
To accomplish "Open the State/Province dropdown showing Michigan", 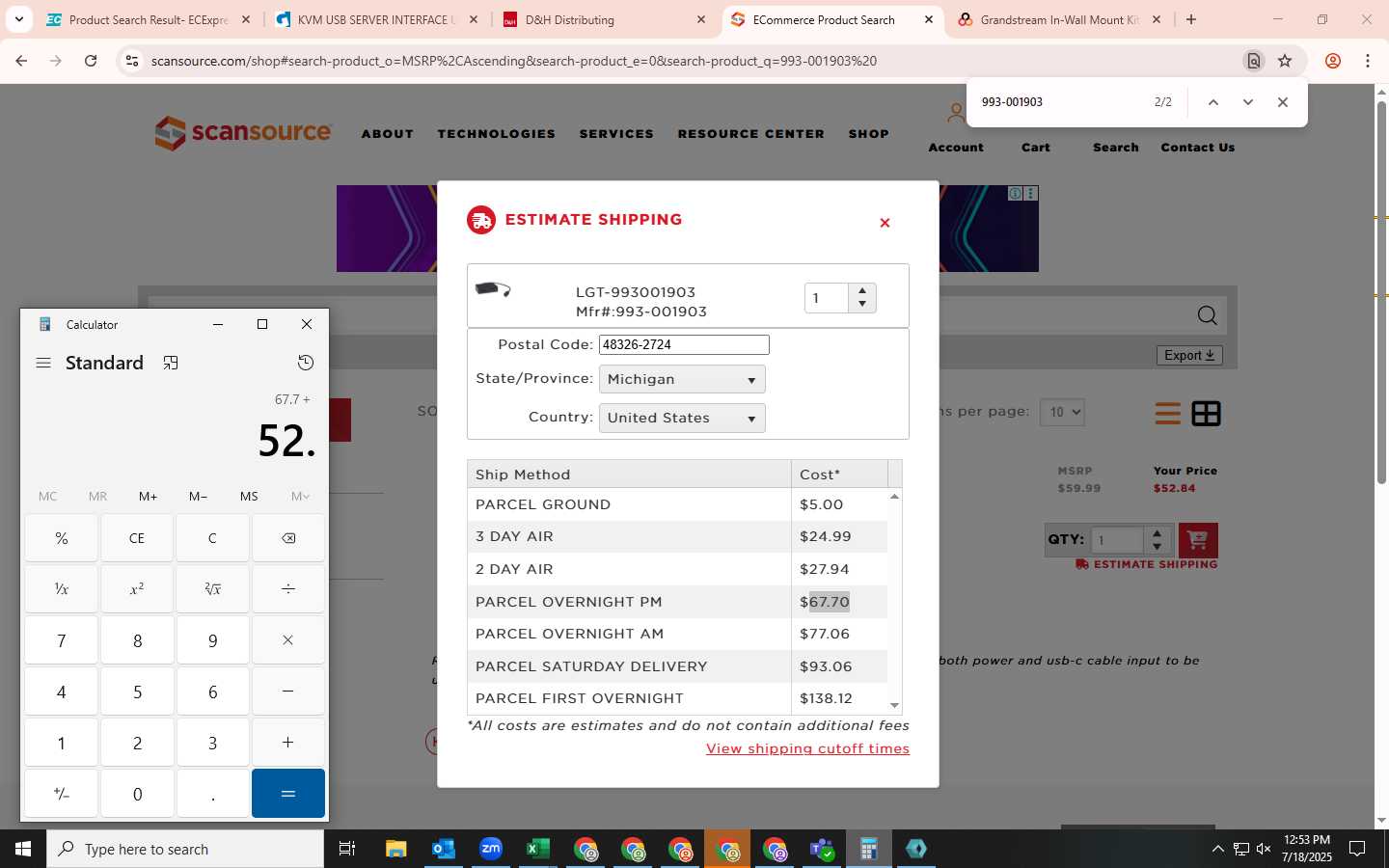I will point(682,379).
